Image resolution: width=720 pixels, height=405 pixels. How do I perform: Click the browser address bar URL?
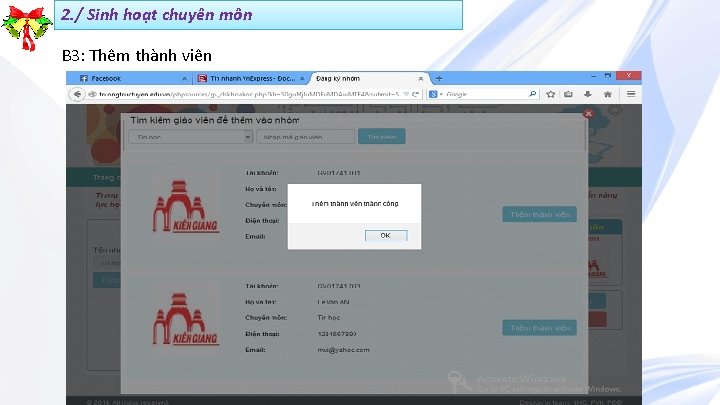coord(248,94)
